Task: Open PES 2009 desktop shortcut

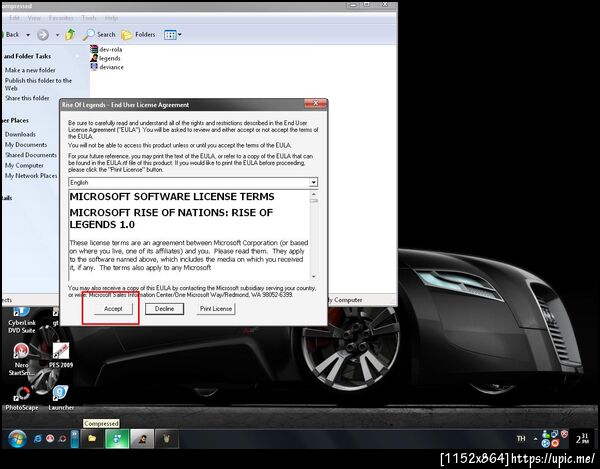Action: pyautogui.click(x=61, y=355)
